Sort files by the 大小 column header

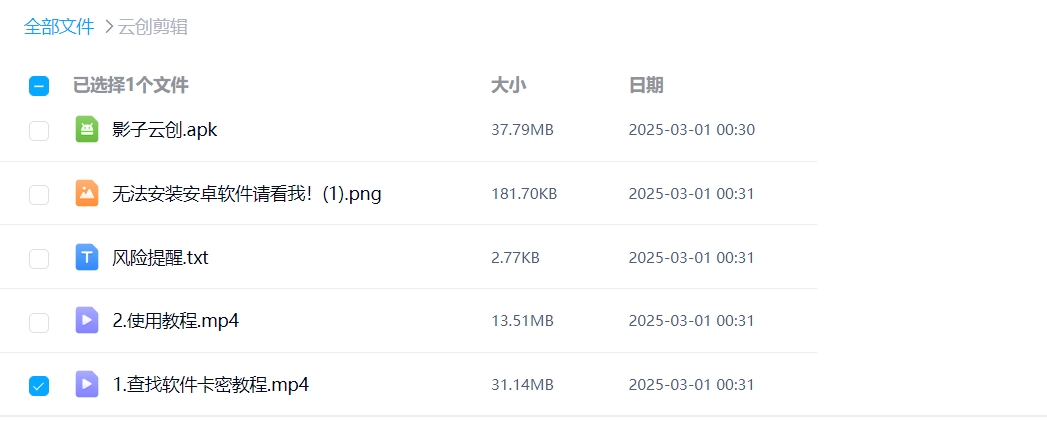coord(508,86)
